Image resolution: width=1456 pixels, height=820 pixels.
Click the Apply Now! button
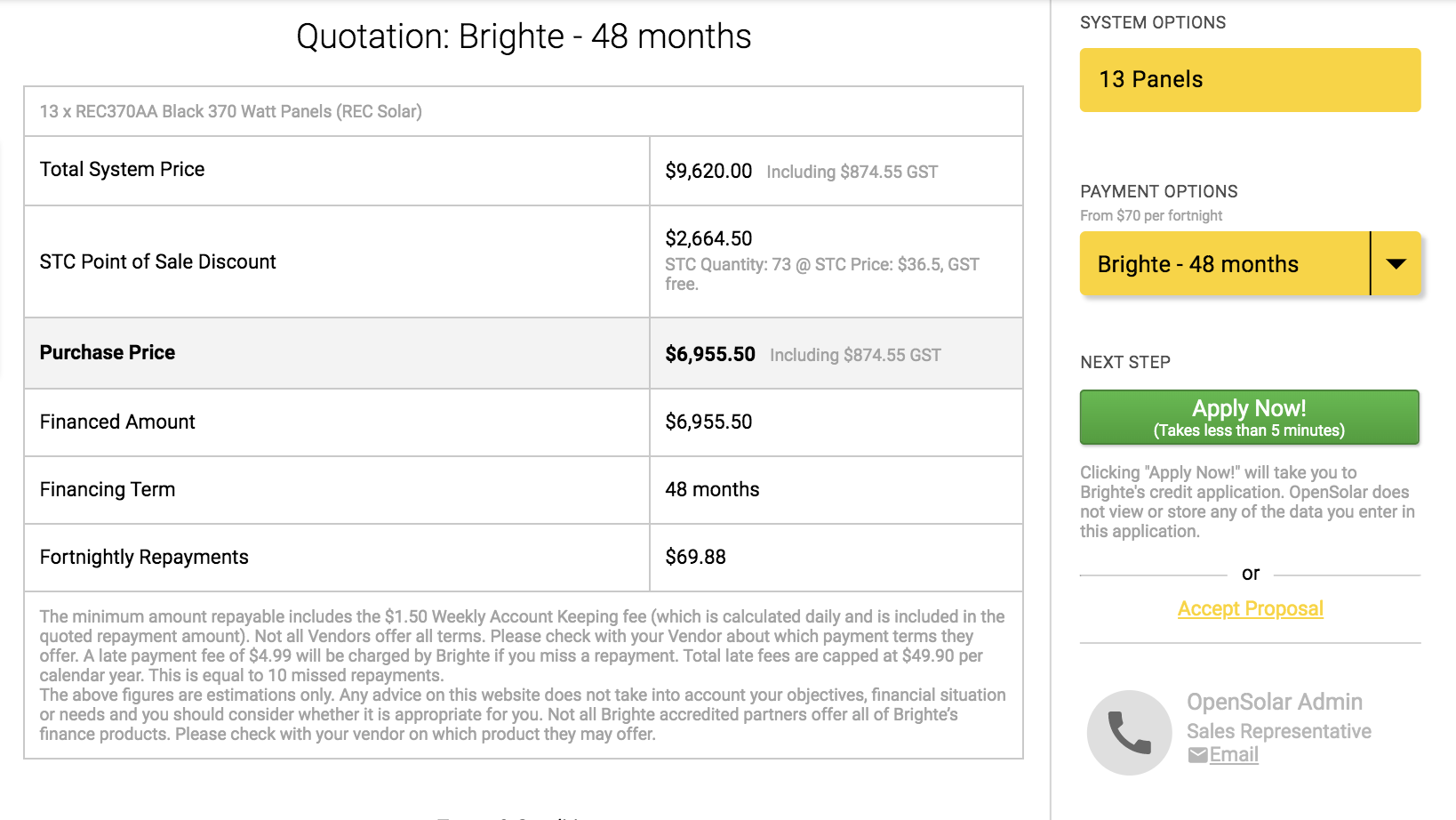point(1249,417)
